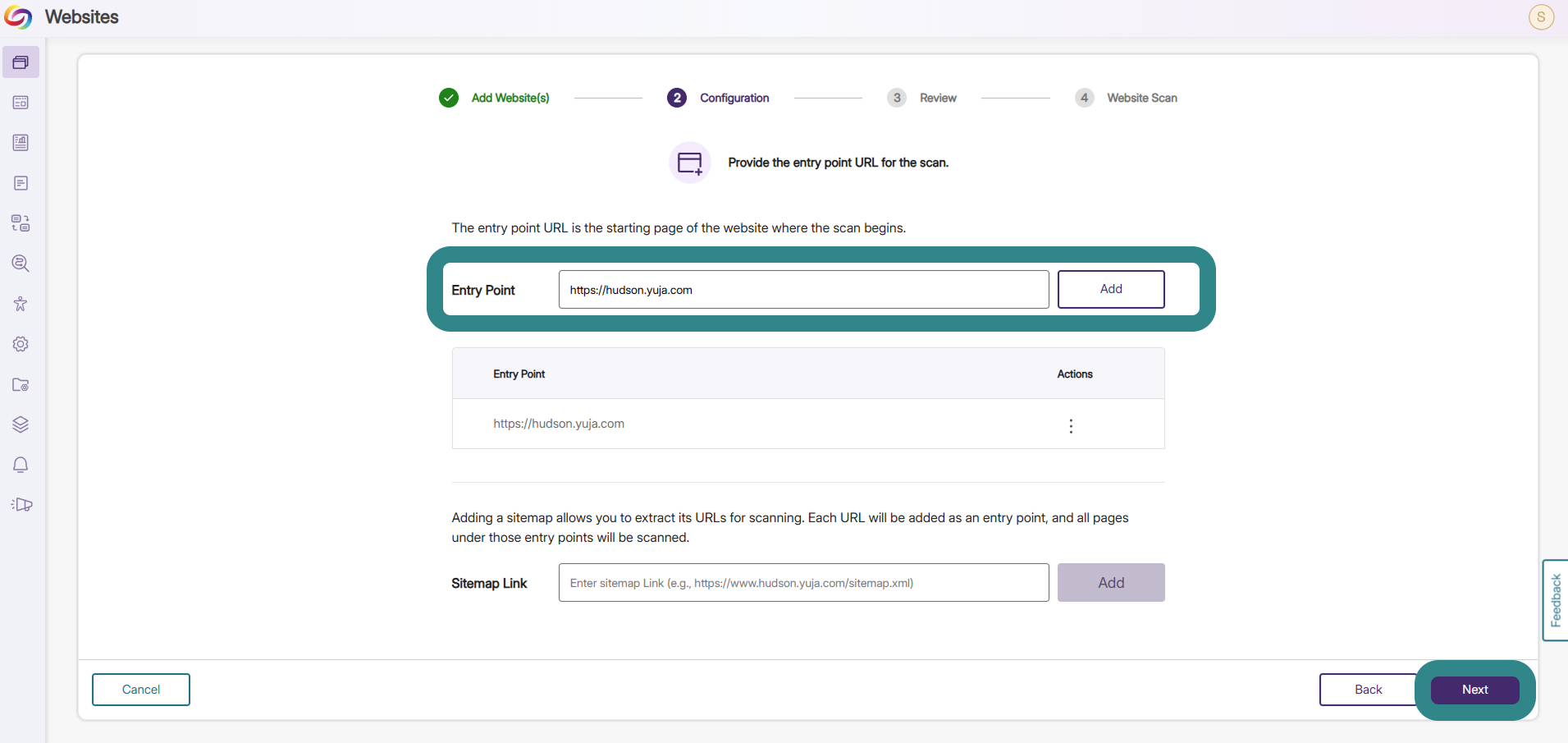The height and width of the screenshot is (743, 1568).
Task: Select the accessibility star-person sidebar icon
Action: pyautogui.click(x=21, y=304)
